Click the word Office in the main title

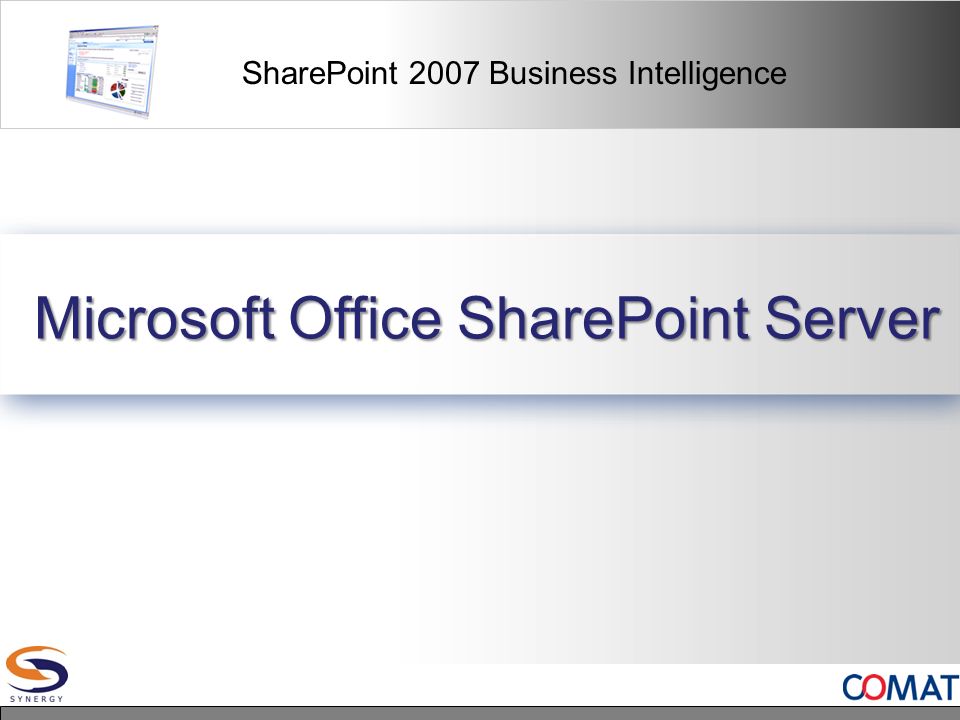[366, 317]
